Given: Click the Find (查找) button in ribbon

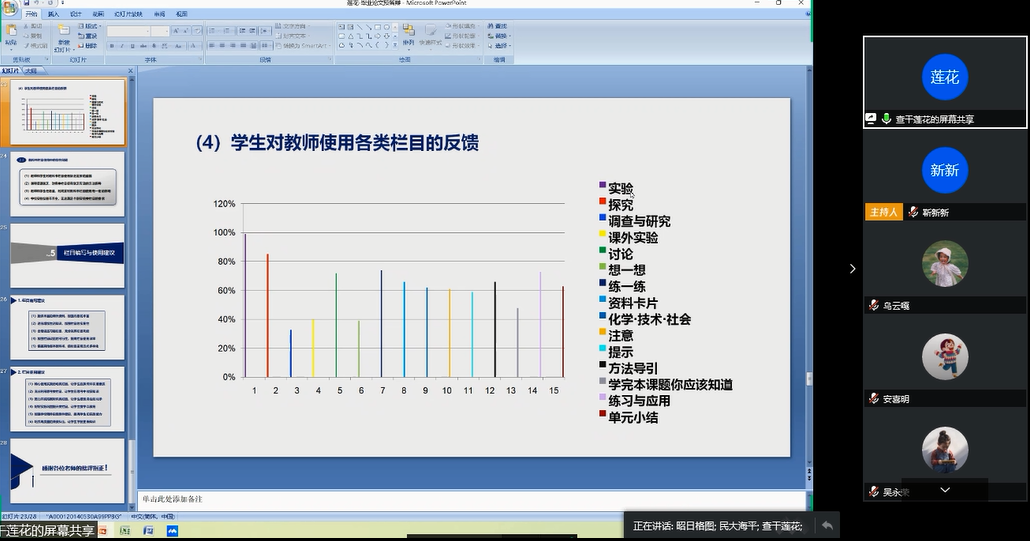Looking at the screenshot, I should pos(500,27).
